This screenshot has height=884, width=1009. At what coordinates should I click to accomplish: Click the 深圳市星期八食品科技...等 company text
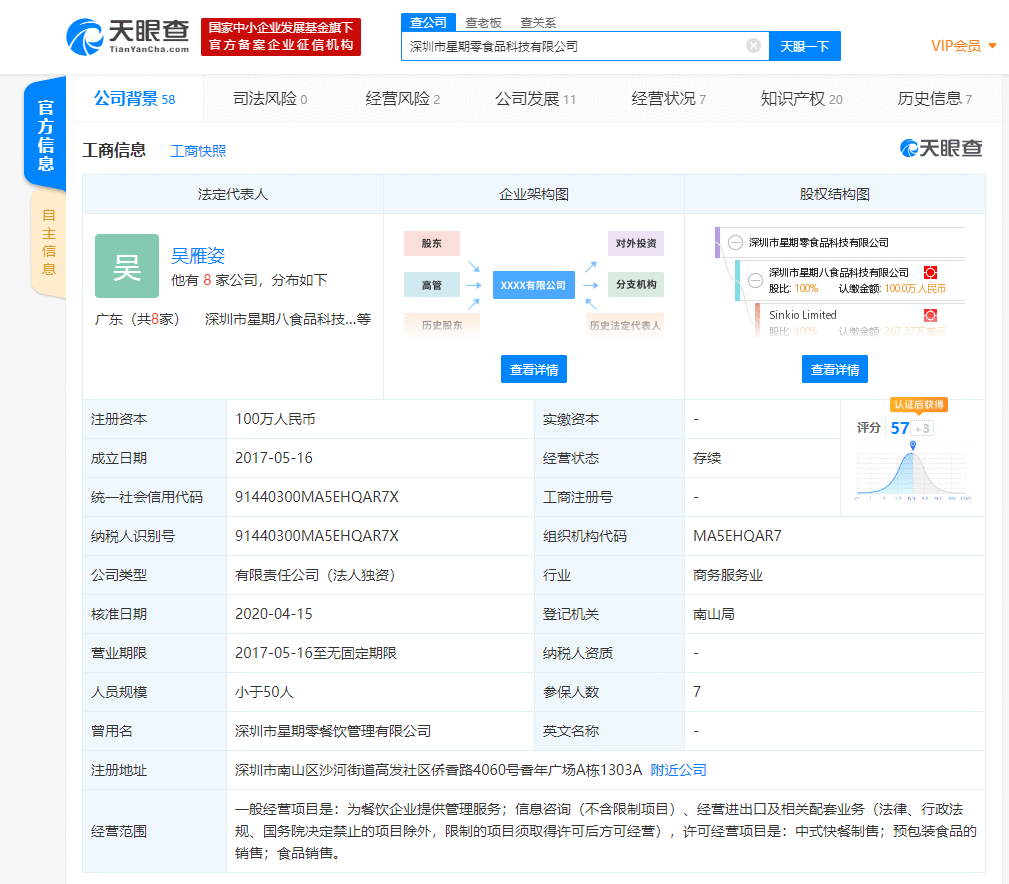coord(288,319)
